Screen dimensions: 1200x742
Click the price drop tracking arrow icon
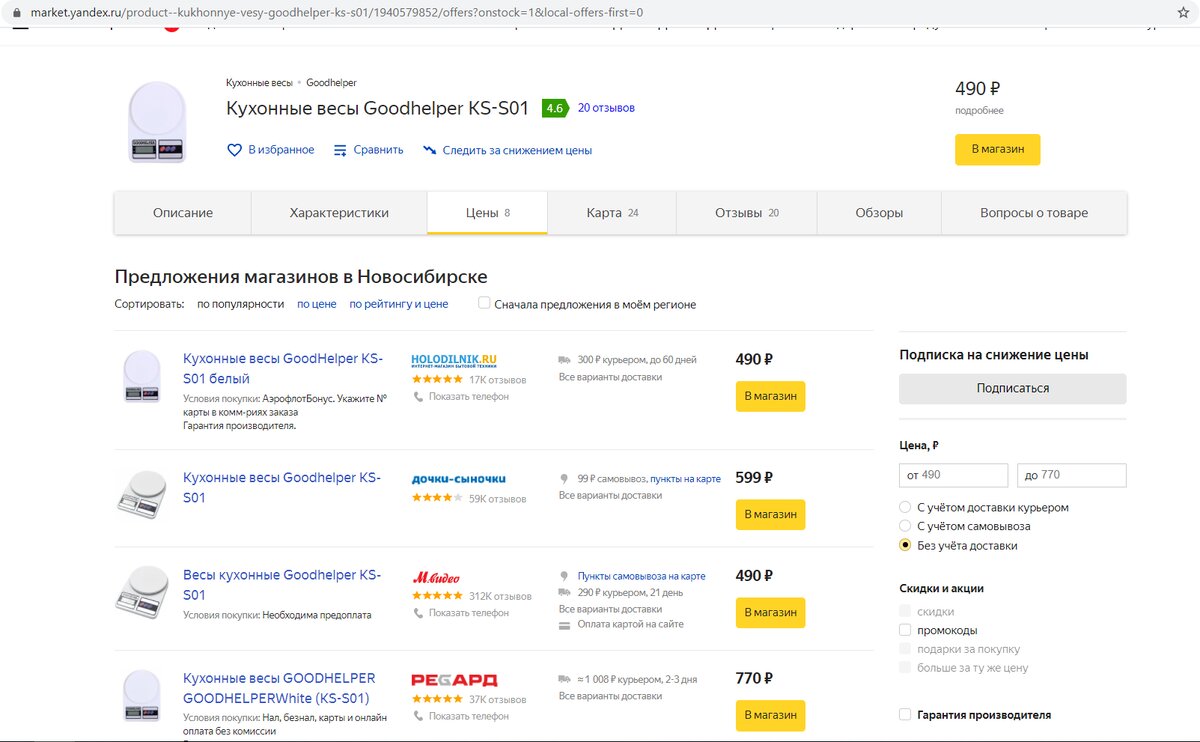(429, 150)
